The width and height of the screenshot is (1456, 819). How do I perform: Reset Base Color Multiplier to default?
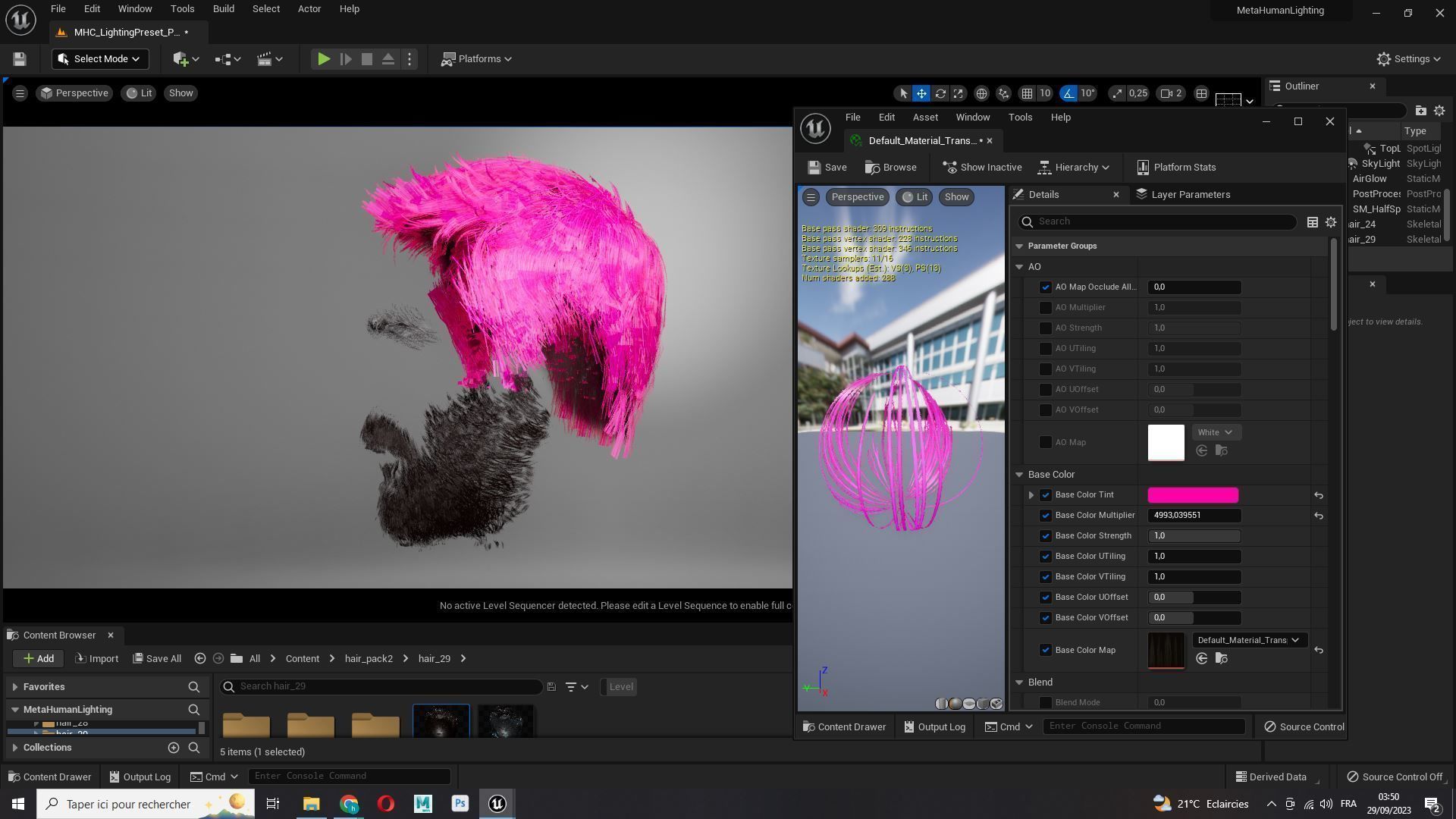click(x=1319, y=516)
